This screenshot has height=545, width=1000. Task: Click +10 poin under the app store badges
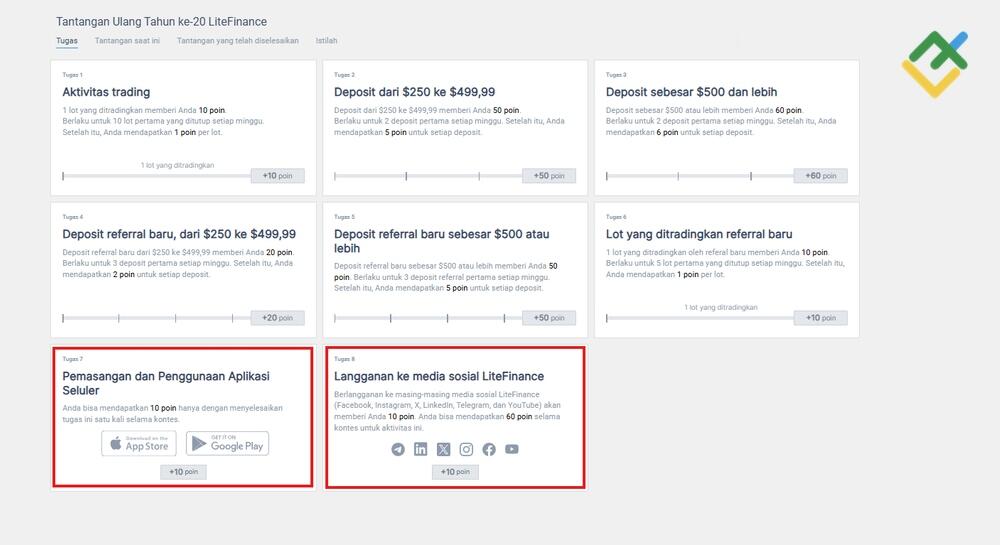tap(184, 472)
